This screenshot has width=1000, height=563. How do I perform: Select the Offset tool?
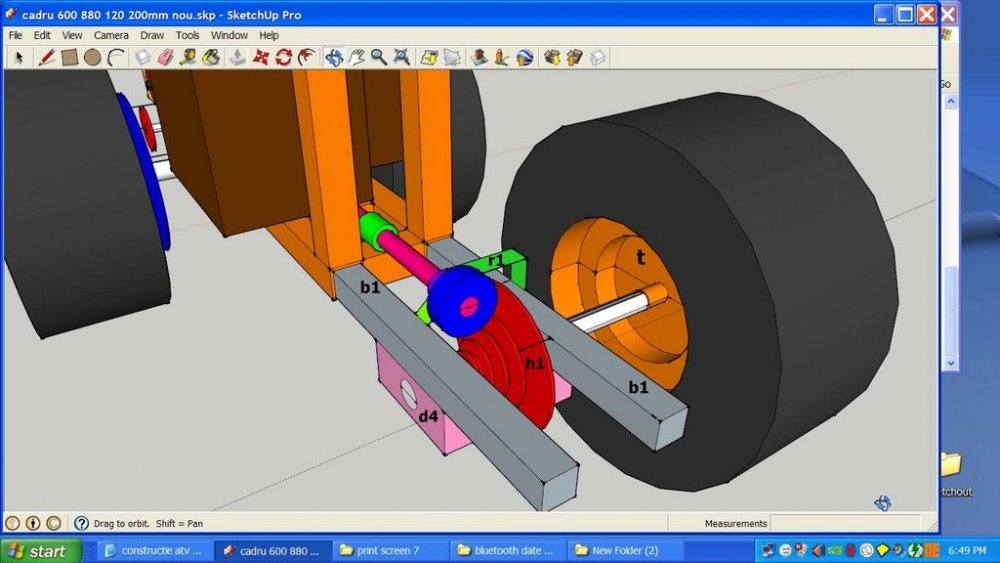pos(306,58)
